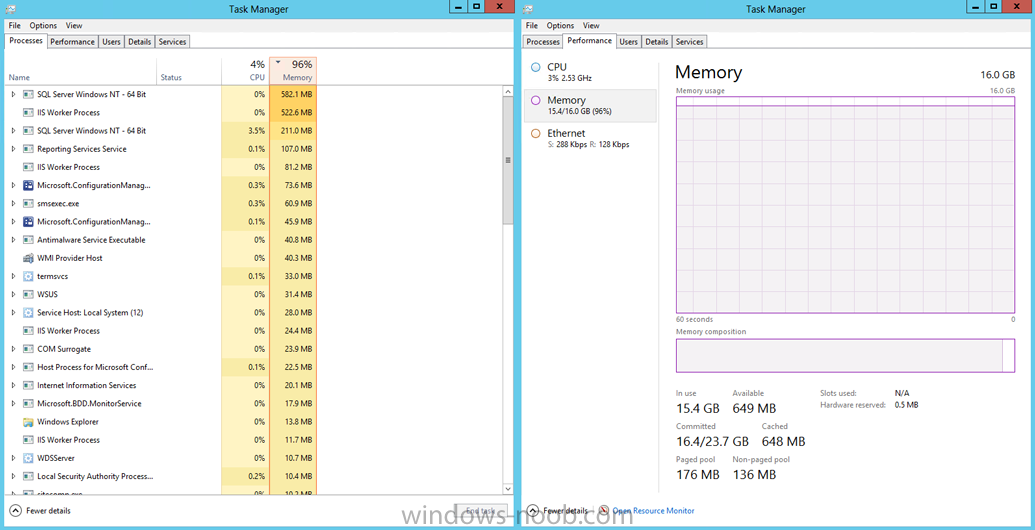Screen dimensions: 1035x530
Task: Click the WMI Provider Host icon
Action: (28, 258)
